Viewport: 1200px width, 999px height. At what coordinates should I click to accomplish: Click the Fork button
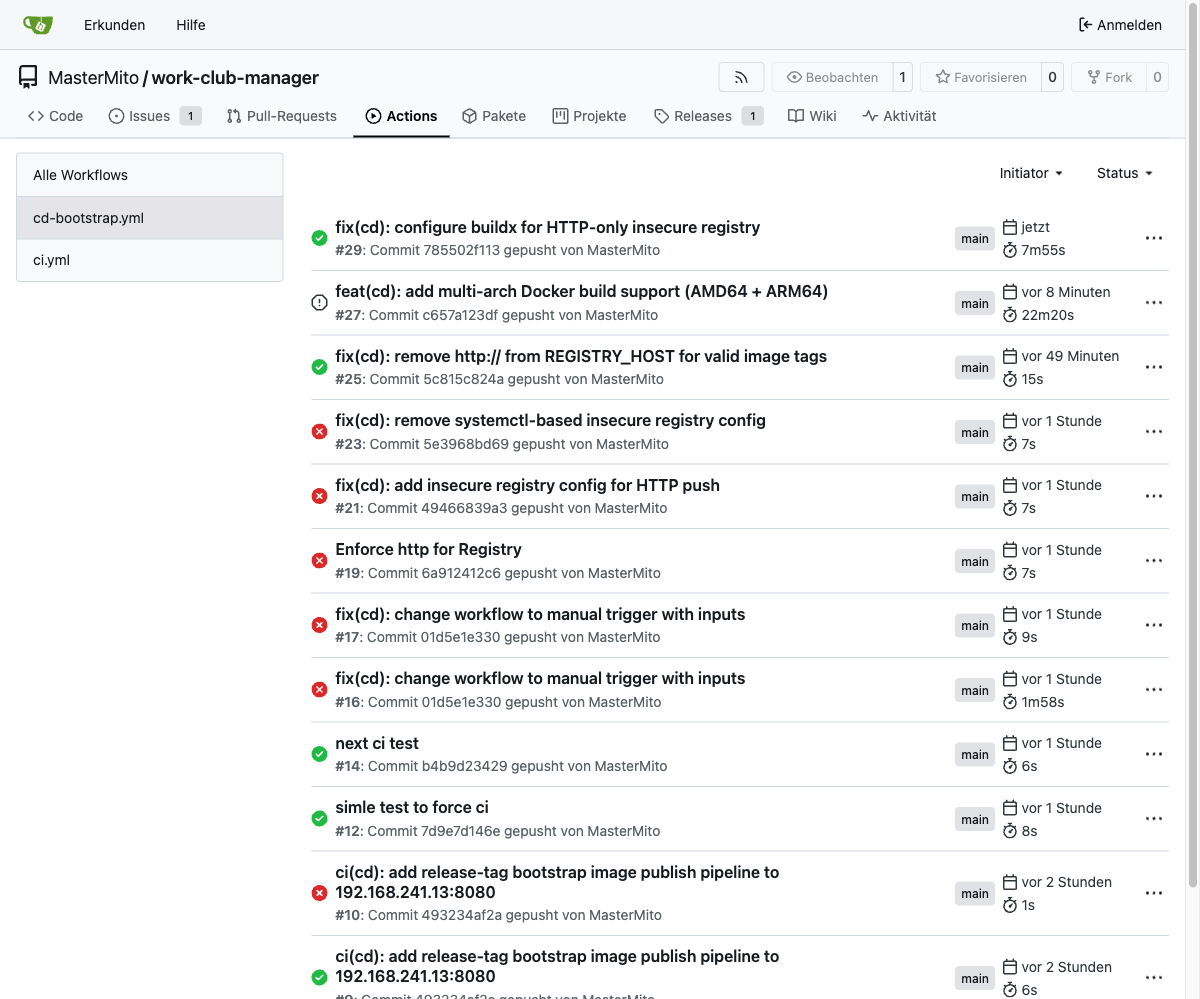[x=1108, y=77]
